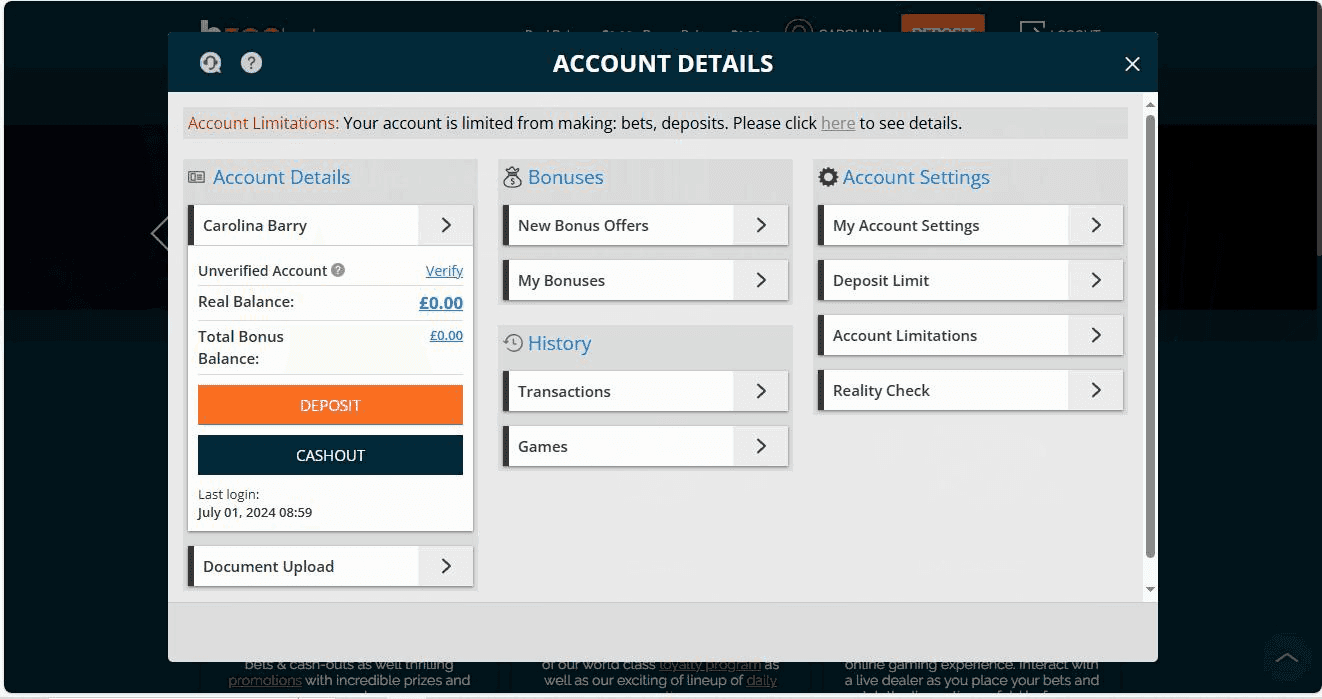This screenshot has width=1322, height=699.
Task: Click the help question mark icon
Action: (251, 62)
